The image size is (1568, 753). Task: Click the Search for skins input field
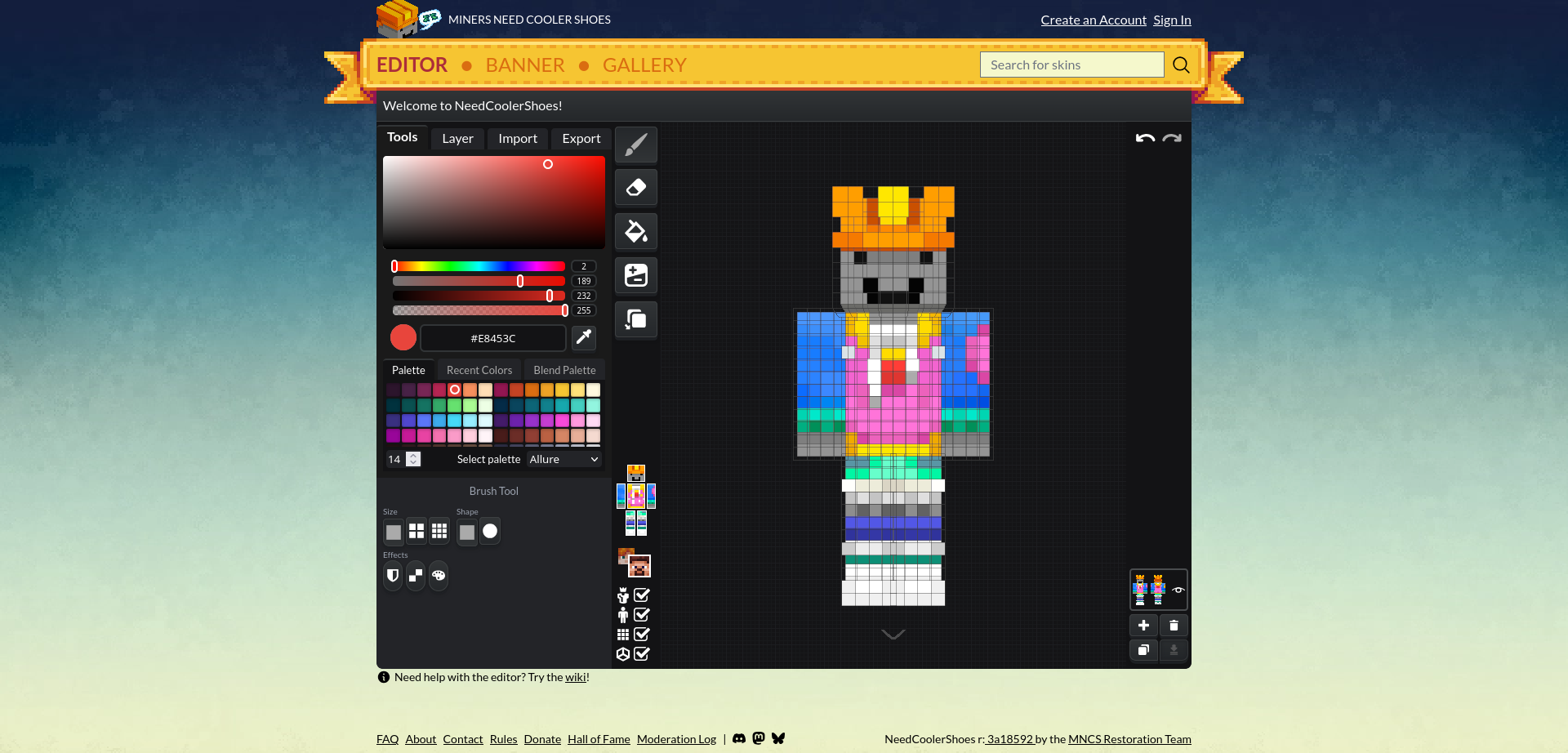pyautogui.click(x=1071, y=65)
